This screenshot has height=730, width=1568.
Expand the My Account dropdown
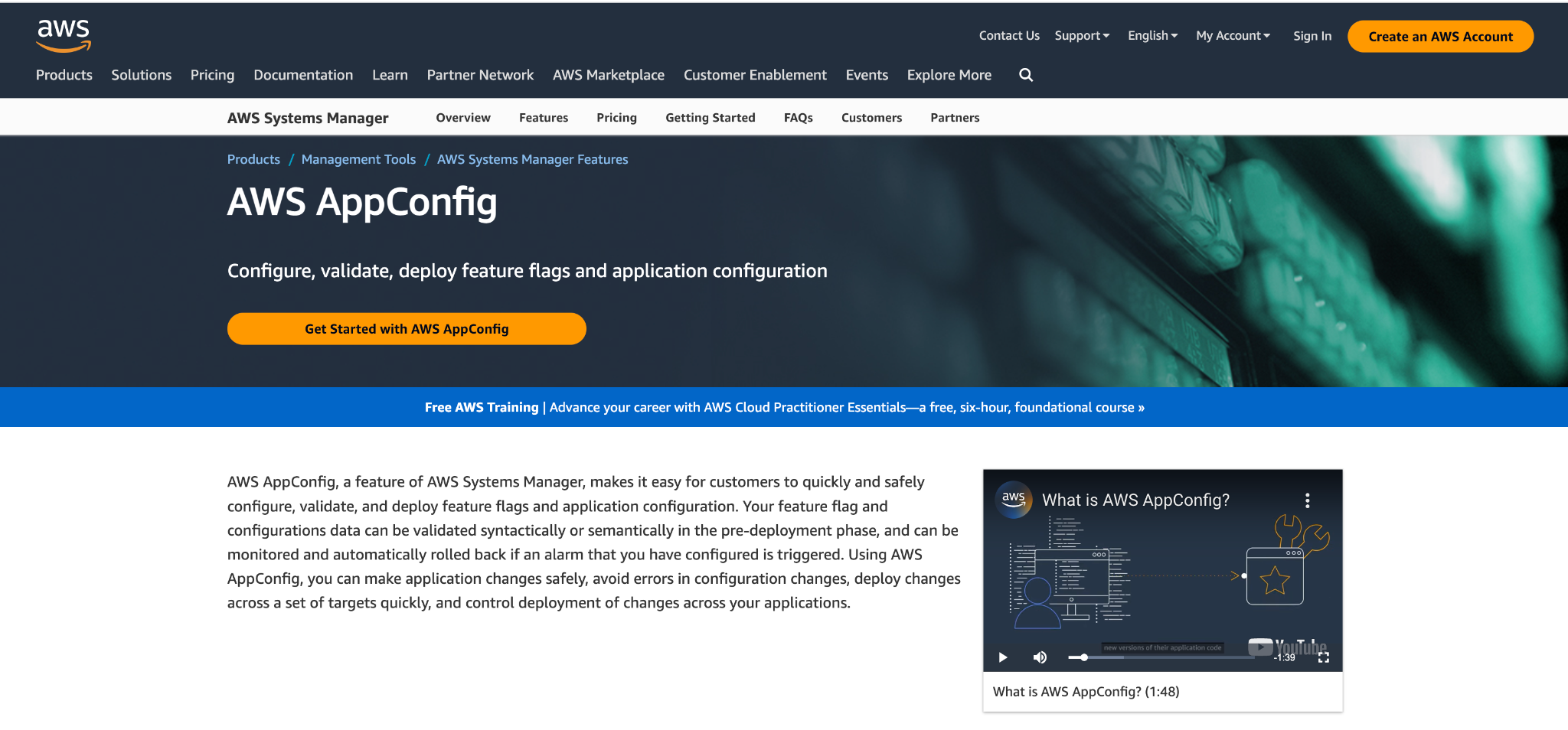1233,36
